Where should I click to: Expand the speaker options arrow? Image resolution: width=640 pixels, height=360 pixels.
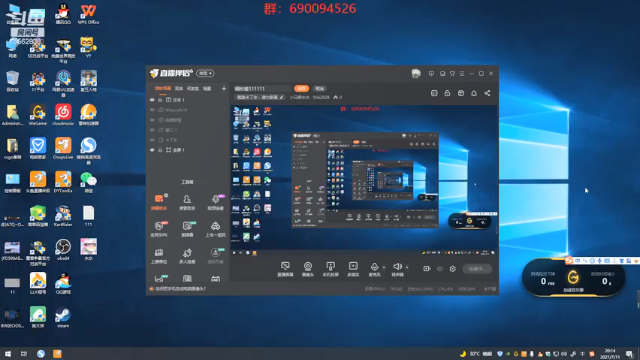pyautogui.click(x=407, y=267)
